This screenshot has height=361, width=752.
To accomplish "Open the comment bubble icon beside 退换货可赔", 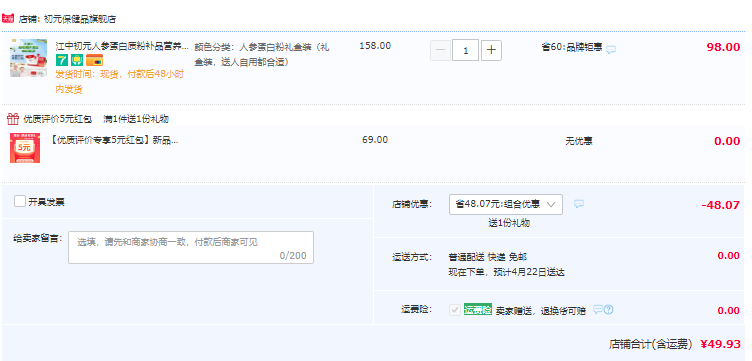I will (x=598, y=309).
